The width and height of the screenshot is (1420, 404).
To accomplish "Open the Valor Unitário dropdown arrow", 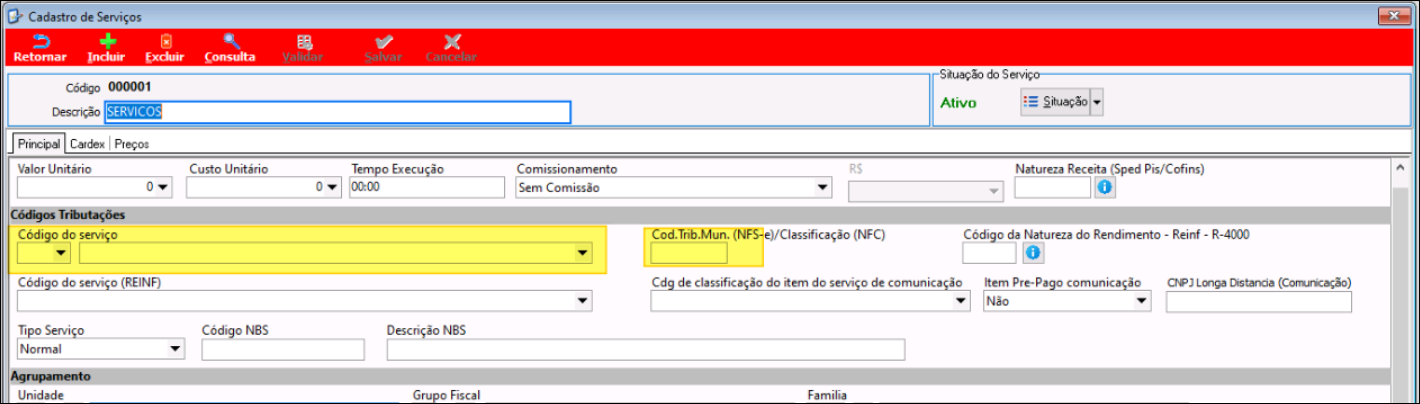I will point(162,187).
